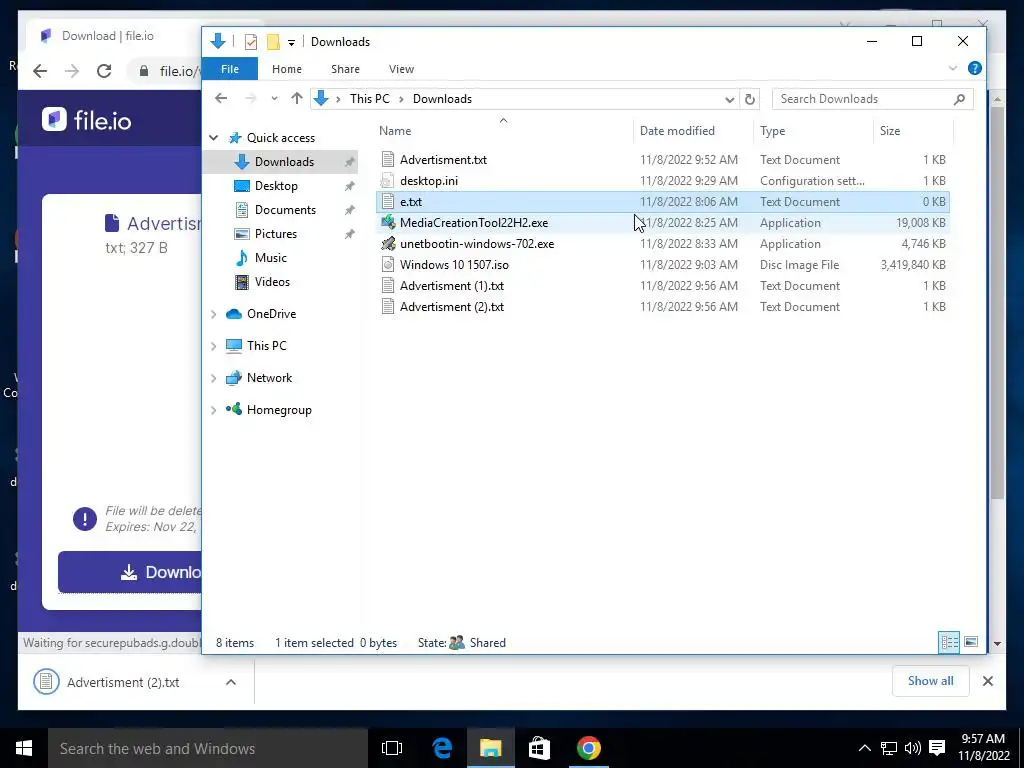Click the New folder quick access toolbar icon
The height and width of the screenshot is (768, 1024).
click(x=273, y=42)
